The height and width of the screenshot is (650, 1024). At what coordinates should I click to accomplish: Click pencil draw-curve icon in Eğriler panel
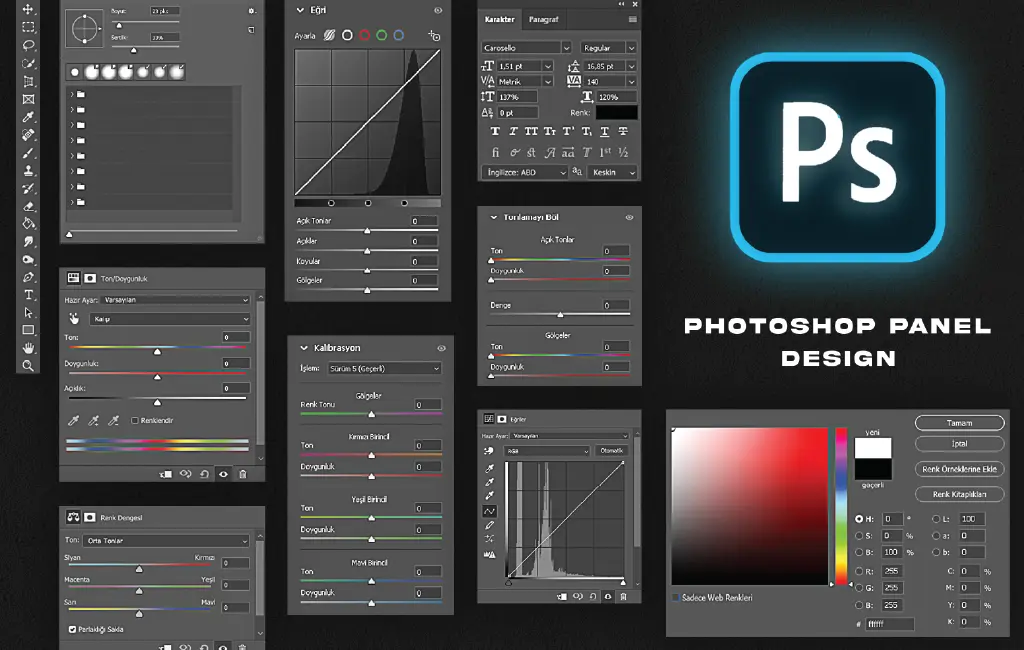(489, 525)
